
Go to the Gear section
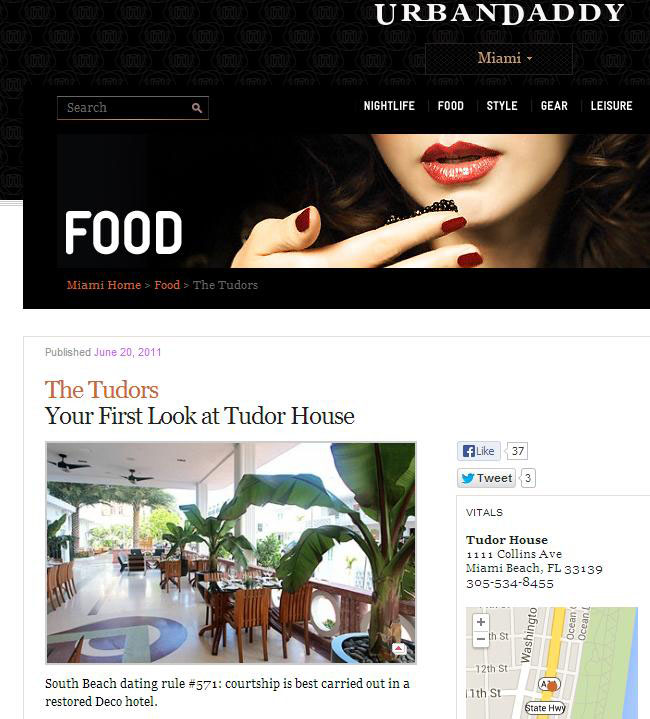tap(554, 106)
